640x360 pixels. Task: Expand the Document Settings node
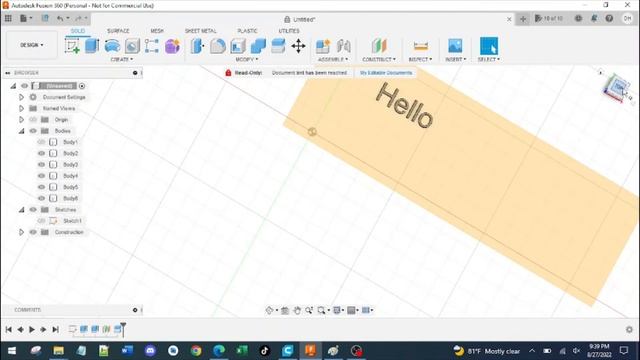click(x=21, y=97)
